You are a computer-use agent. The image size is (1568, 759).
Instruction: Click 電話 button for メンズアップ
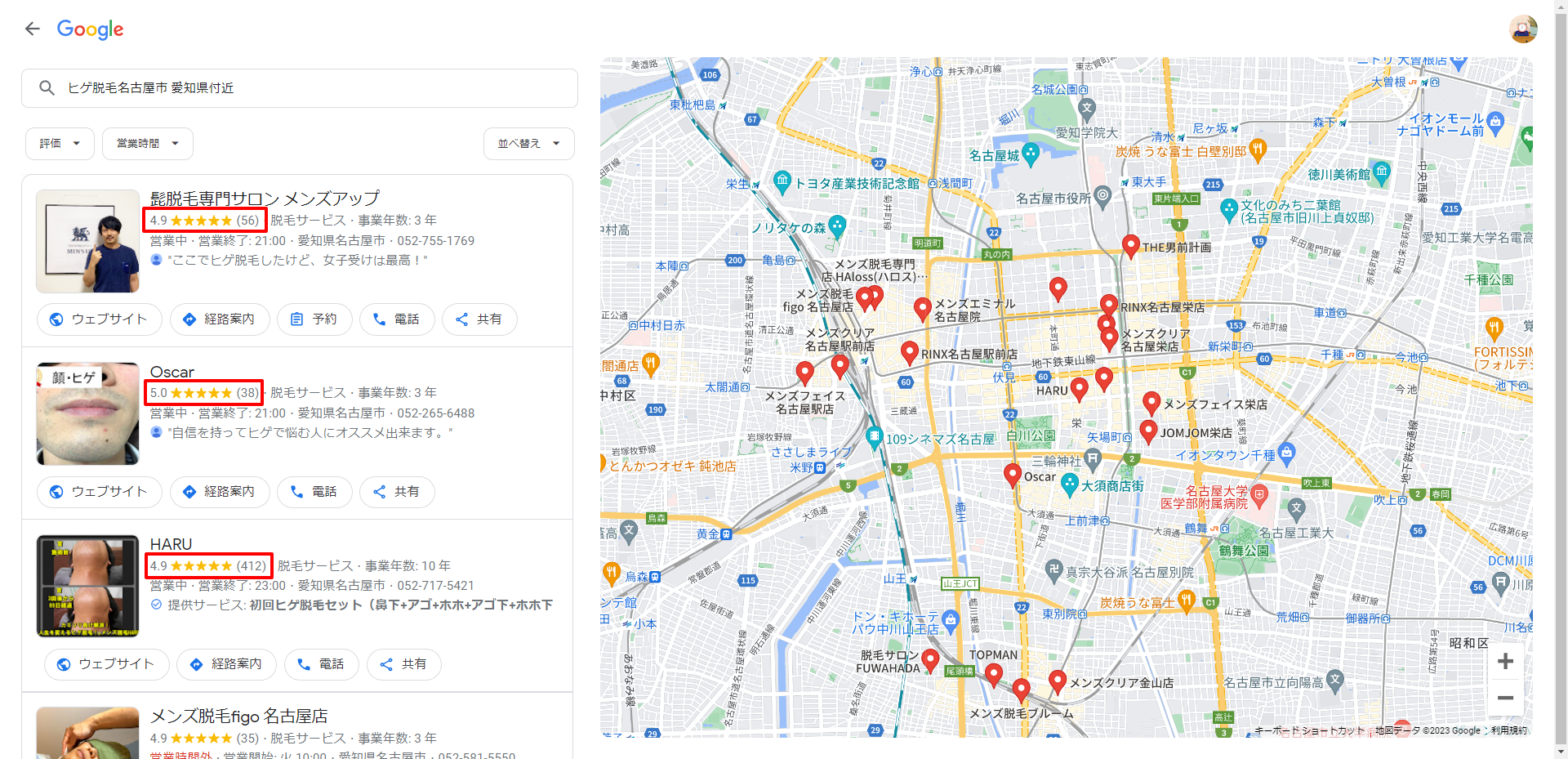[x=397, y=319]
